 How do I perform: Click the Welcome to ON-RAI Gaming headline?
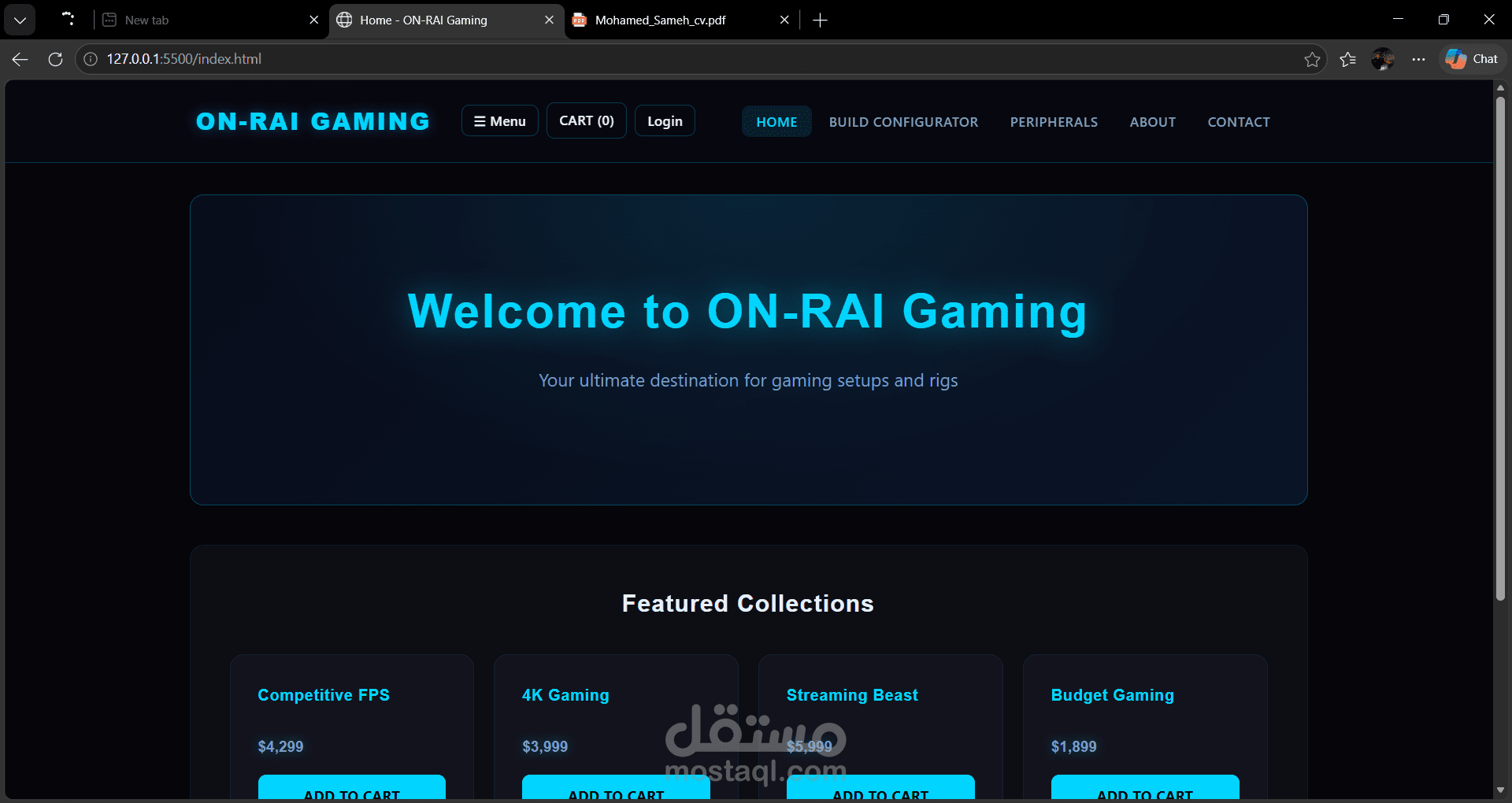748,312
